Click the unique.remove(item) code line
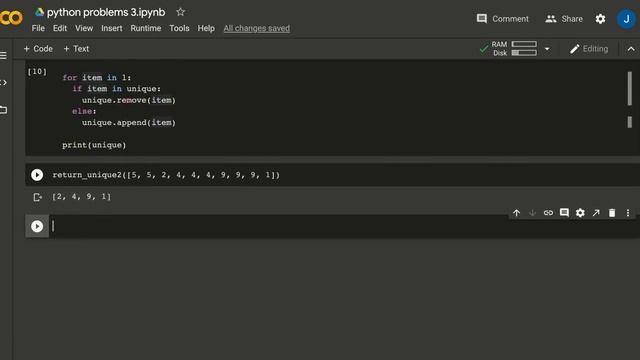 [129, 100]
